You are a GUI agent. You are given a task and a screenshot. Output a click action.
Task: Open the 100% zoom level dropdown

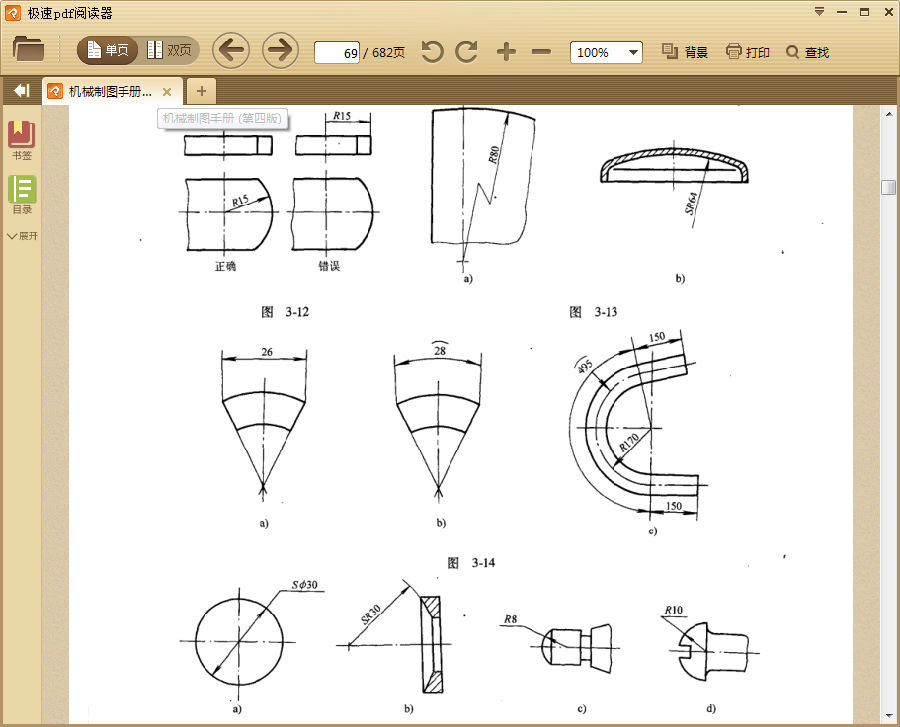(606, 52)
